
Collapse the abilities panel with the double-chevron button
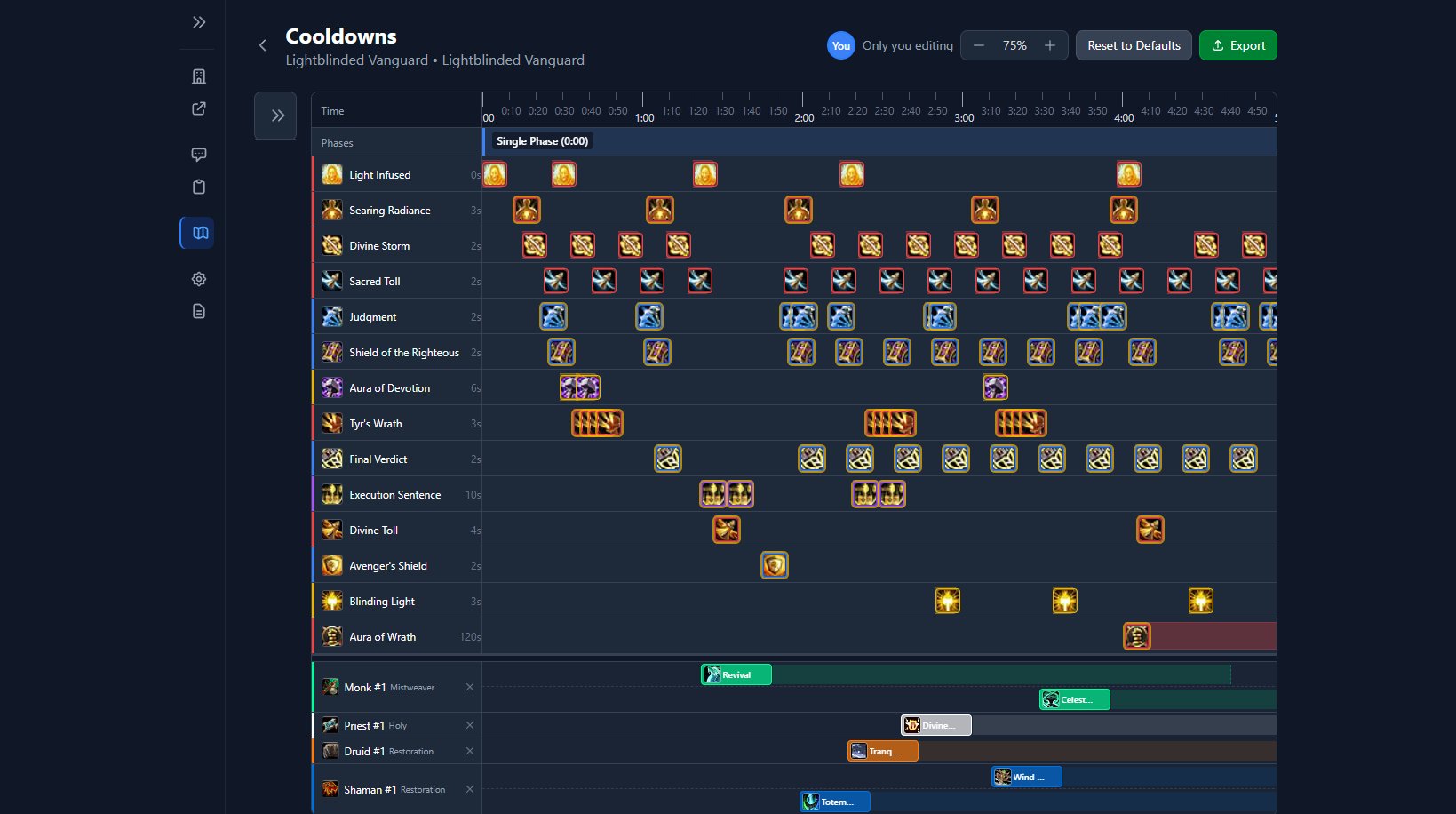274,116
